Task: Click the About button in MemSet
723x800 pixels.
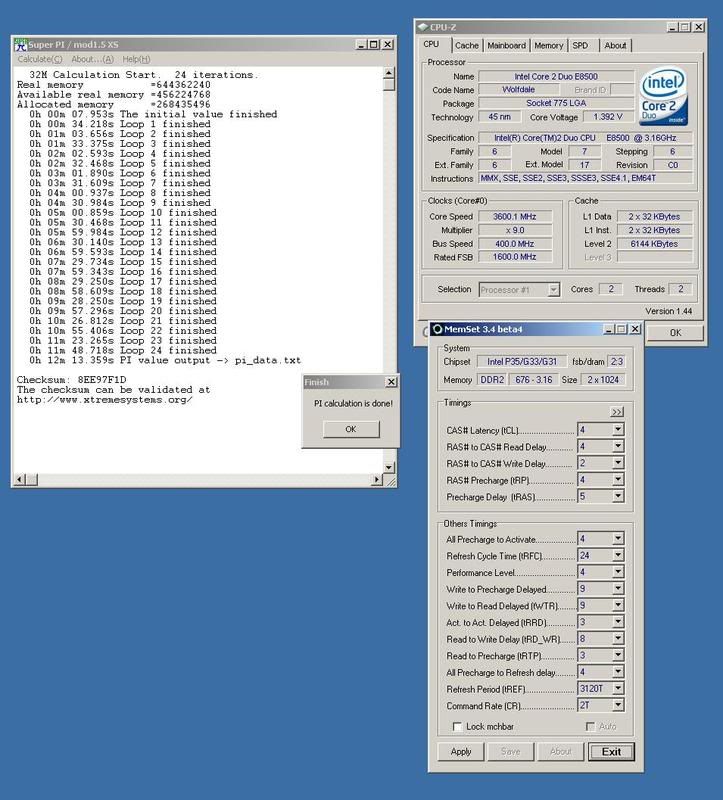Action: [561, 752]
